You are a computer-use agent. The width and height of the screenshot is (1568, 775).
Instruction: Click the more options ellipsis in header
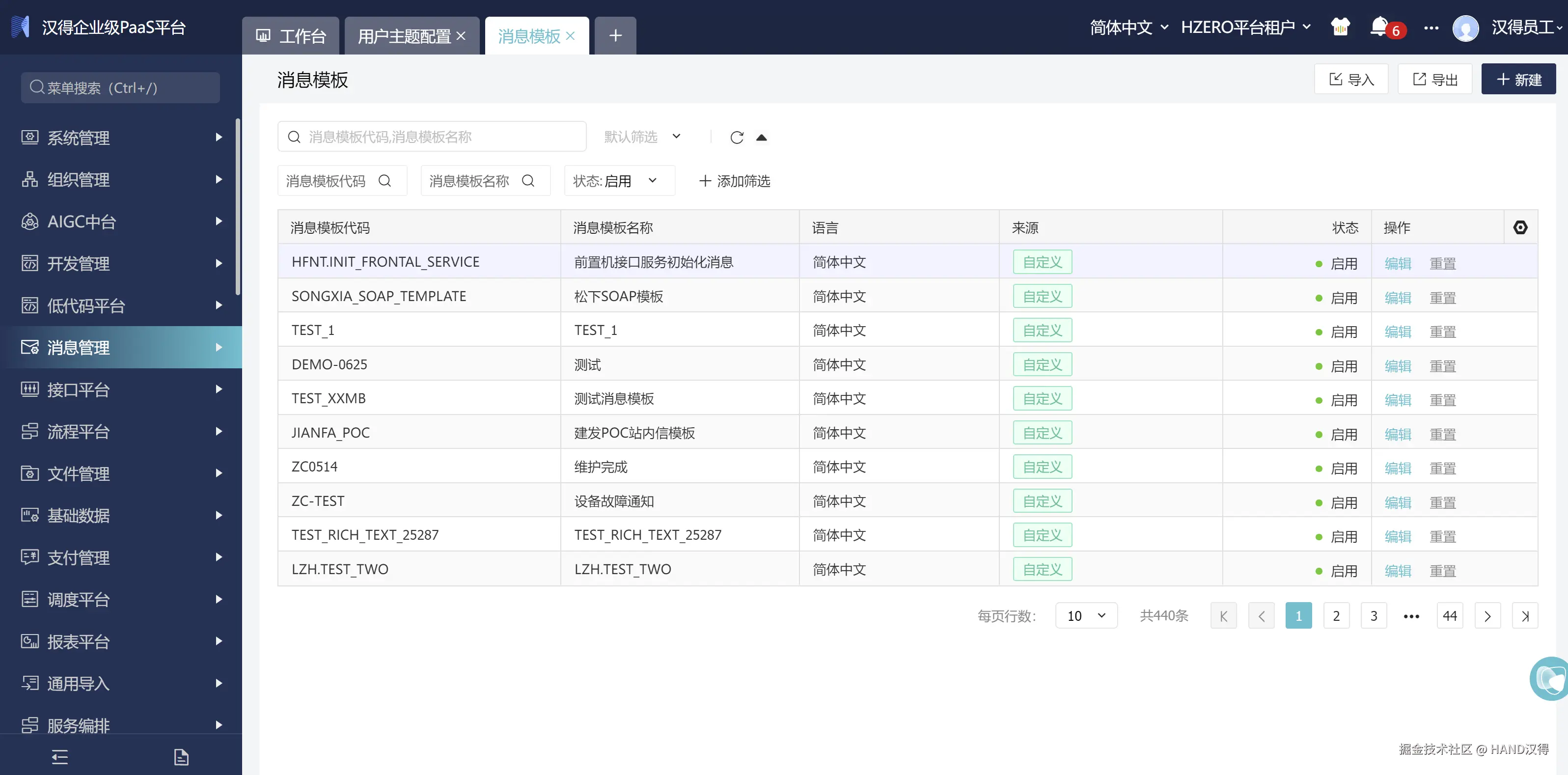click(1431, 28)
